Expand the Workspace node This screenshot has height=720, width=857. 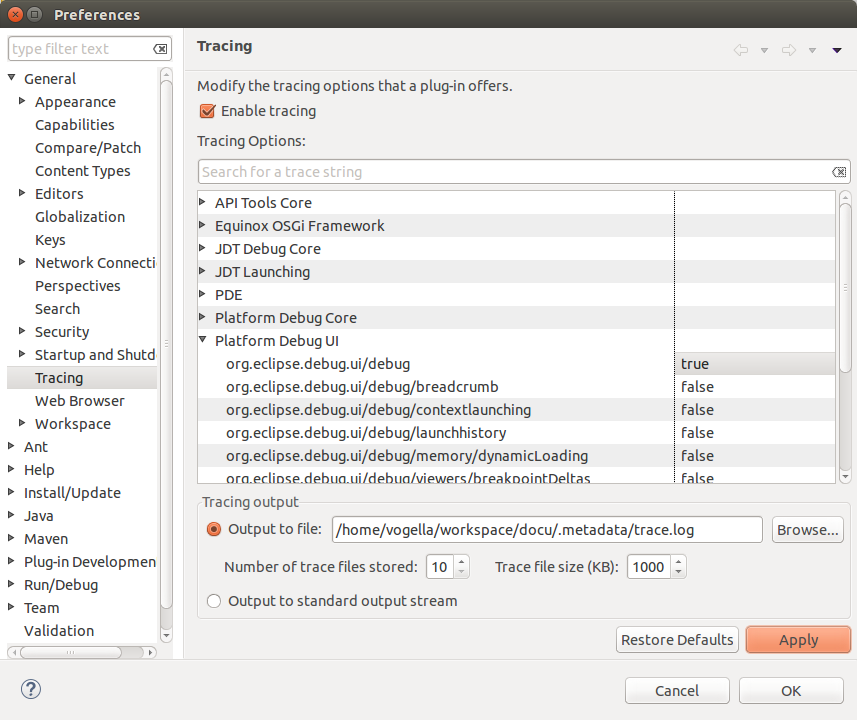click(22, 422)
